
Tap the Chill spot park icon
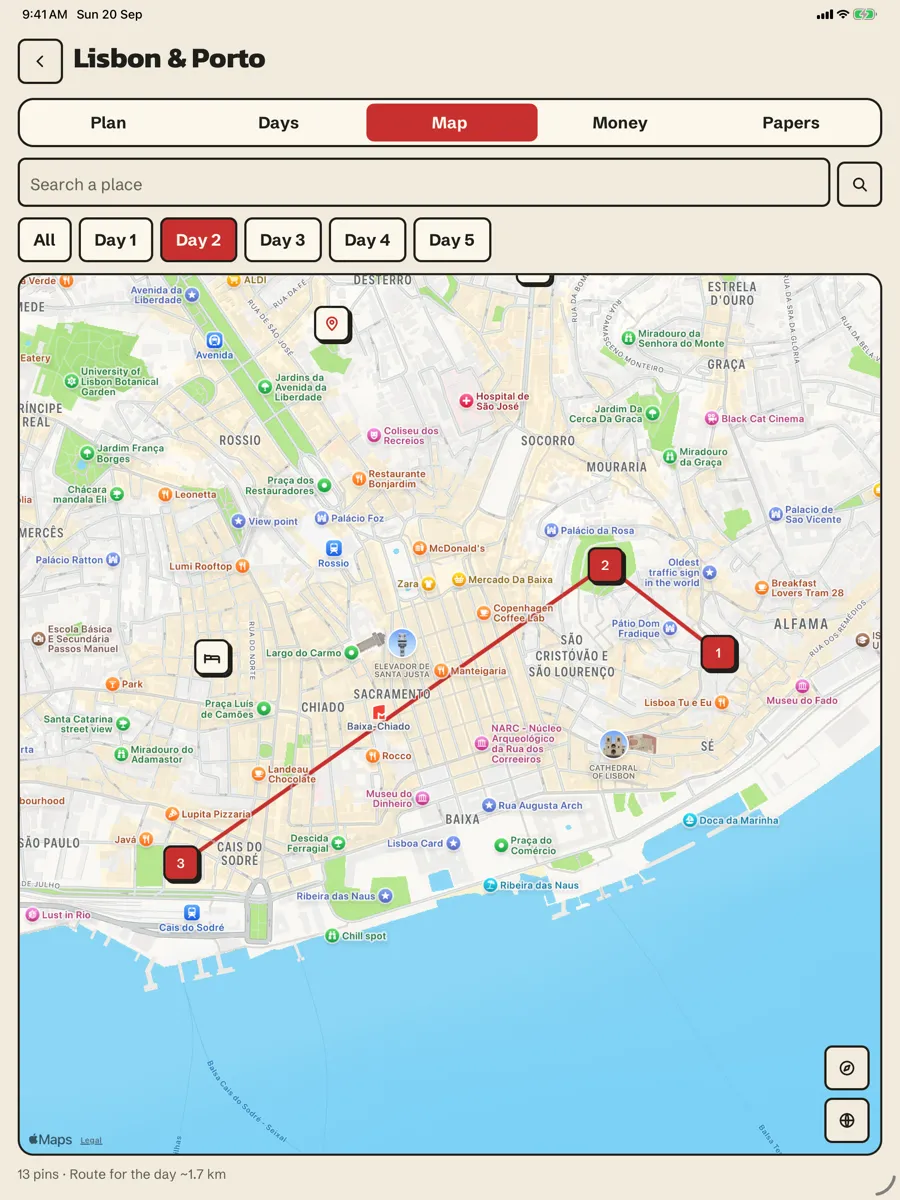[x=332, y=936]
